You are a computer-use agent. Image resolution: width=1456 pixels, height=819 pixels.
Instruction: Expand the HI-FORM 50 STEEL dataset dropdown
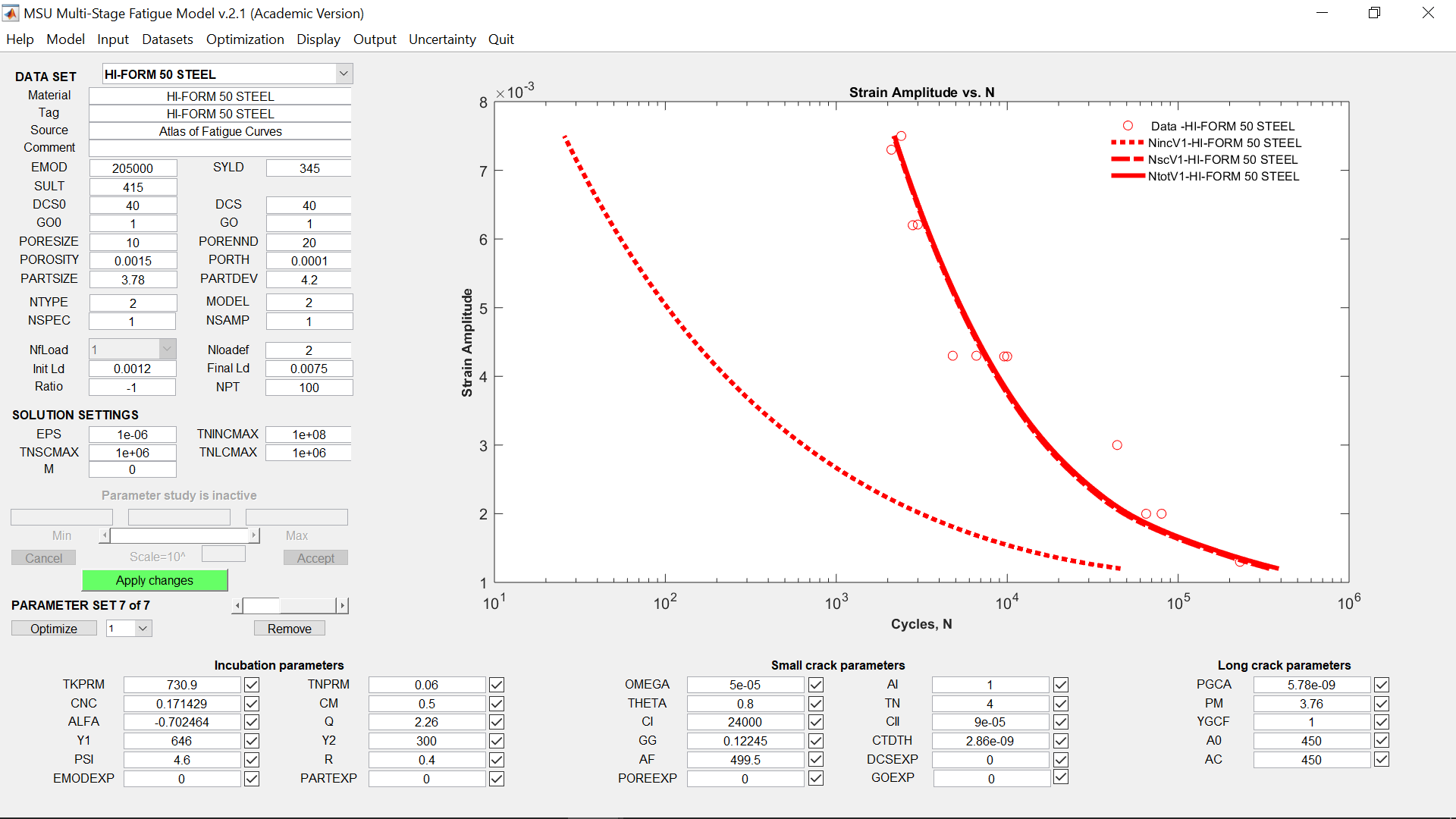tap(344, 74)
